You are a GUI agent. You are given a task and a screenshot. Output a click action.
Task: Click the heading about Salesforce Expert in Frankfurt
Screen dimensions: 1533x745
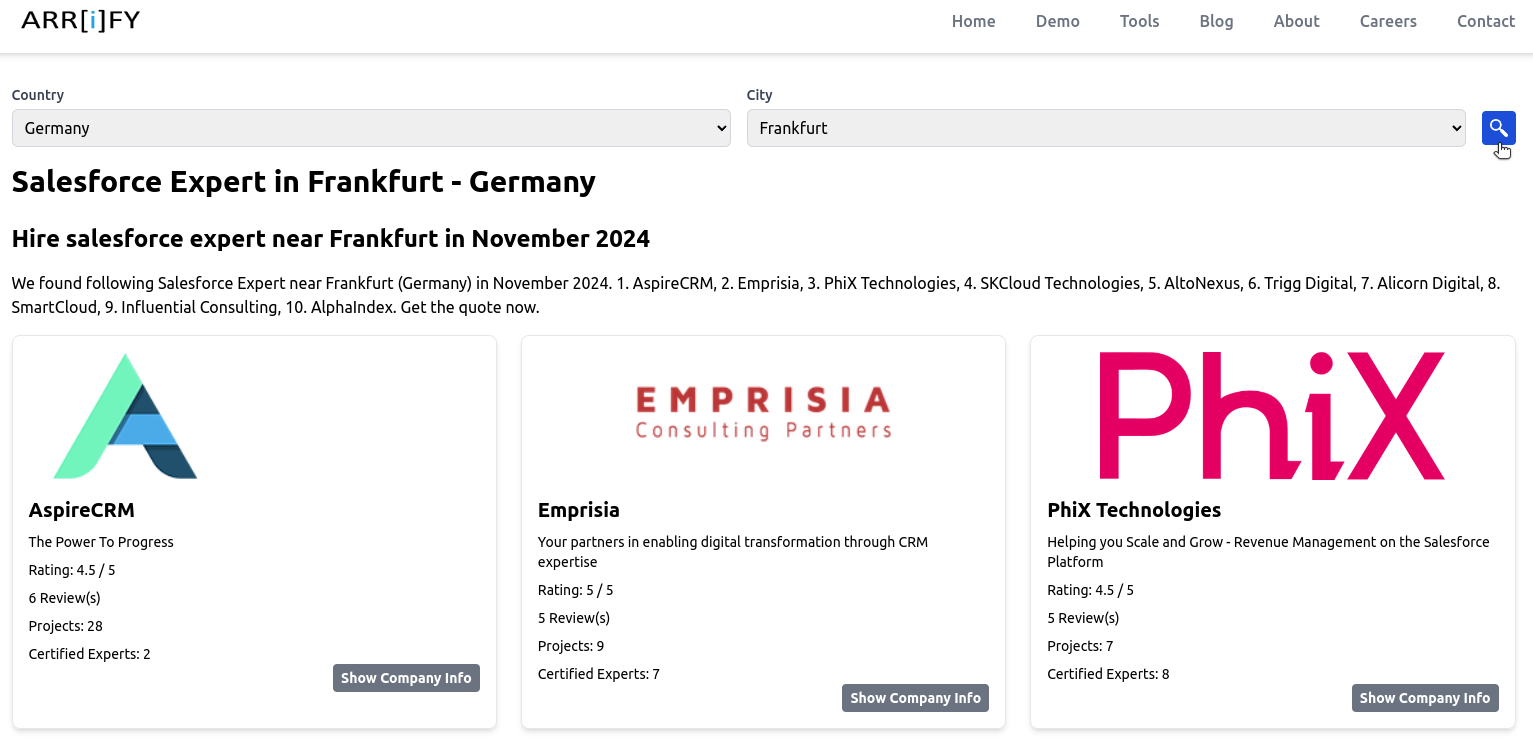coord(303,181)
